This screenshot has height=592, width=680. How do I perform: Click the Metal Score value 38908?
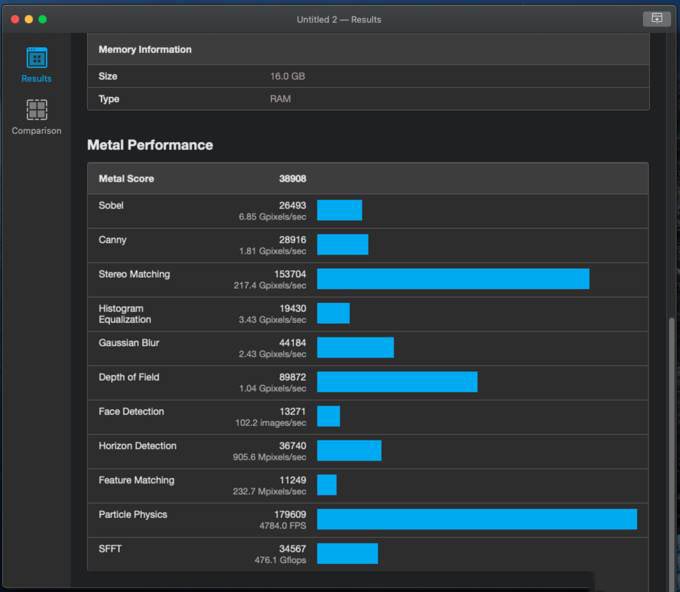coord(293,179)
